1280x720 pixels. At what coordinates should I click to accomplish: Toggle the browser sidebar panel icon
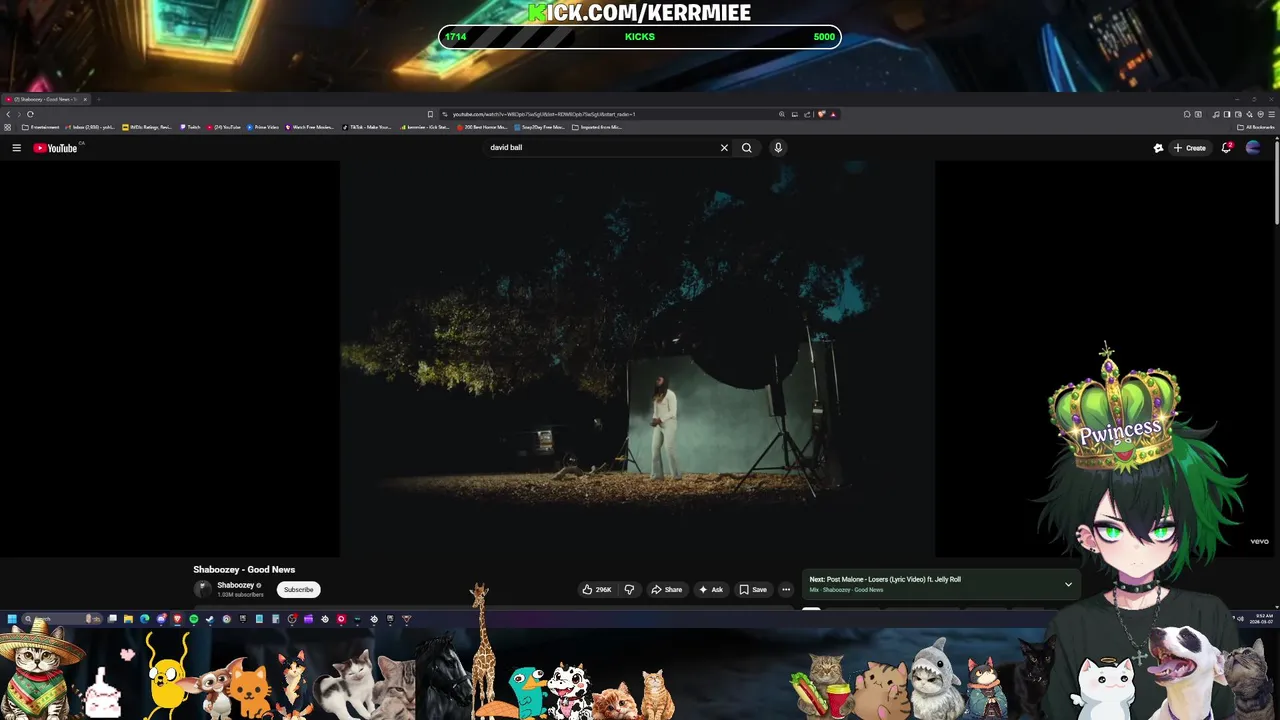[1227, 114]
